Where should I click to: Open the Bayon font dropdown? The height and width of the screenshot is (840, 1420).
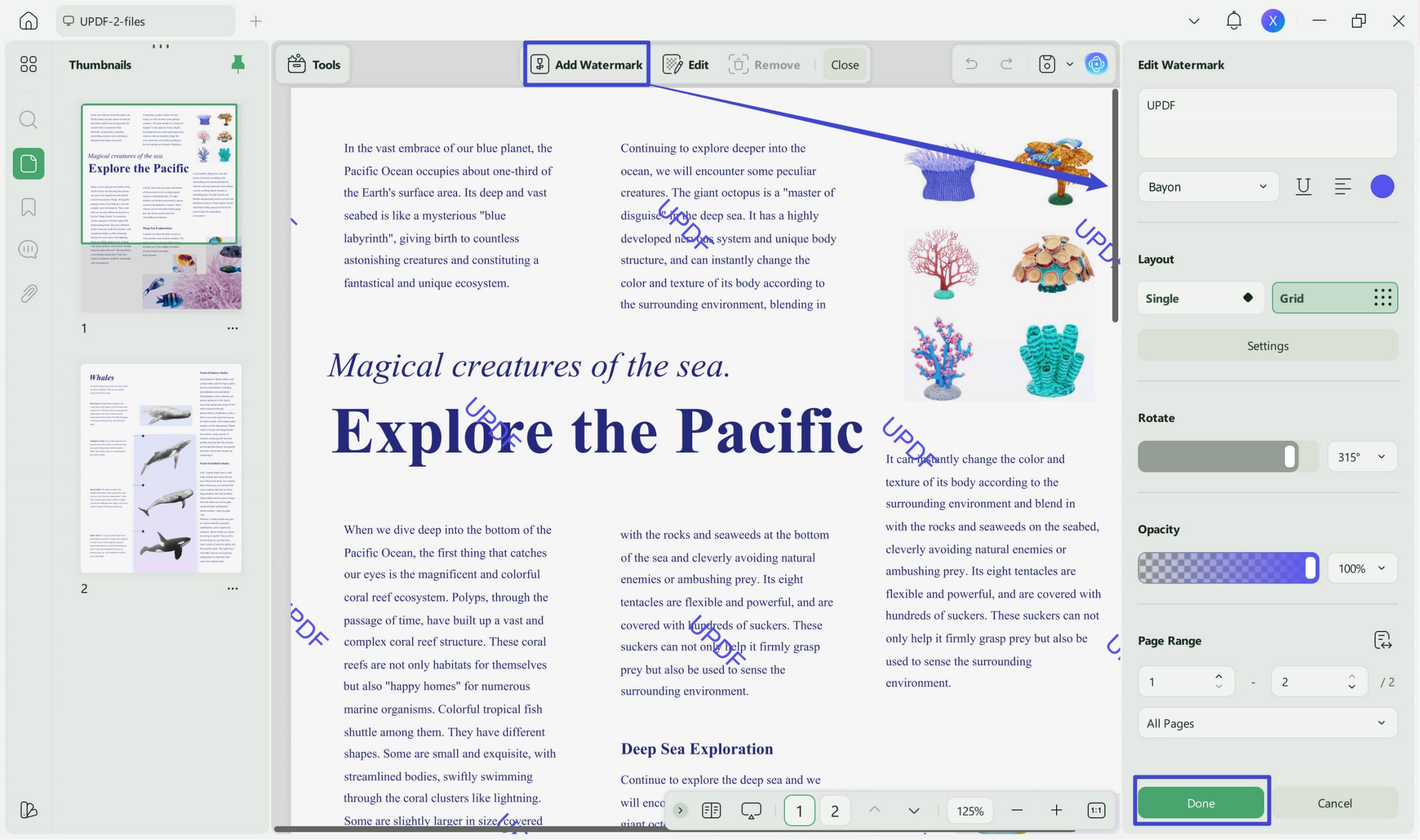pos(1208,186)
